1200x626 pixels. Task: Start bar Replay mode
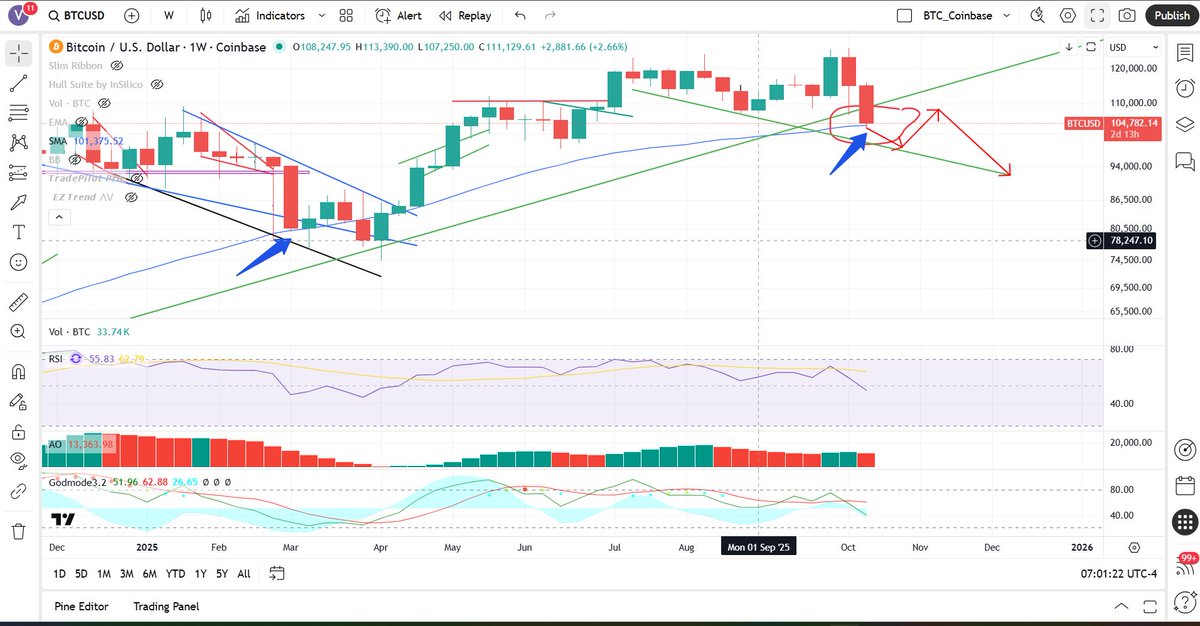463,16
